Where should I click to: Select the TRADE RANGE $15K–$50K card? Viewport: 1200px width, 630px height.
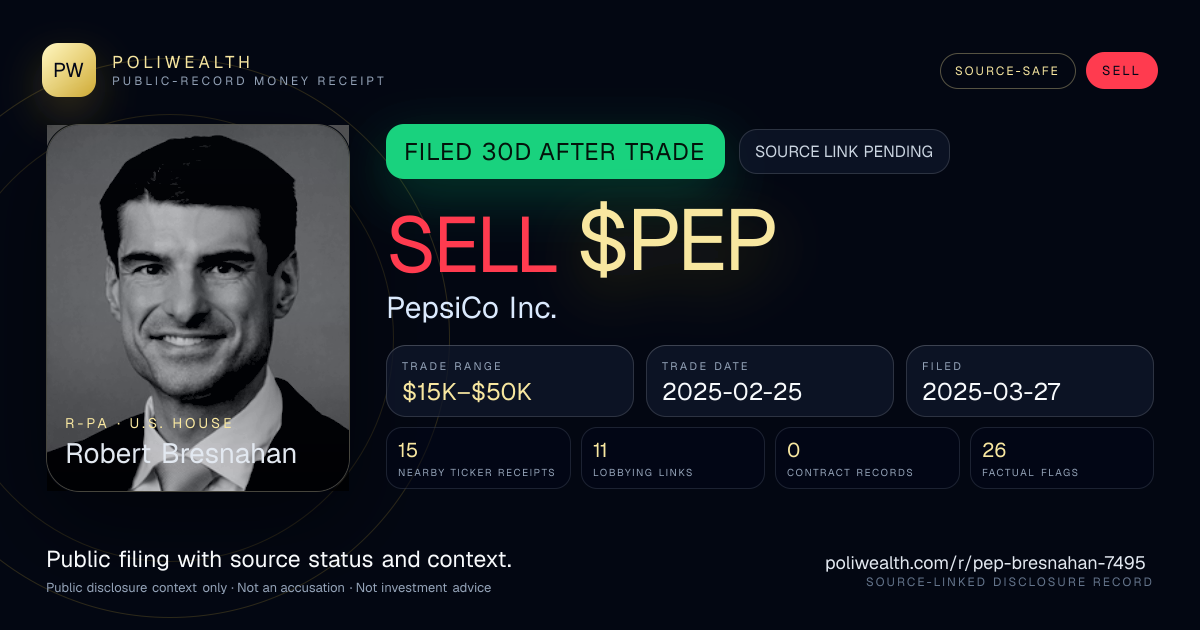tap(510, 381)
